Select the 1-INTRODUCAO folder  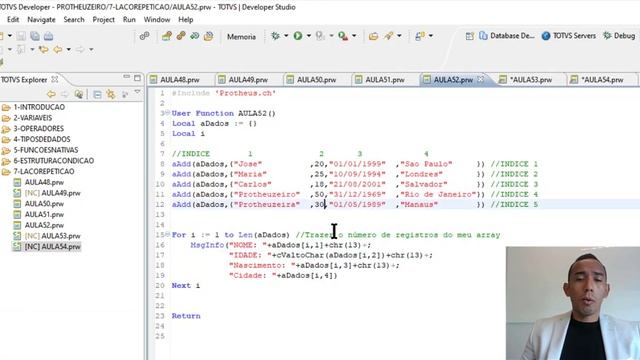click(39, 107)
